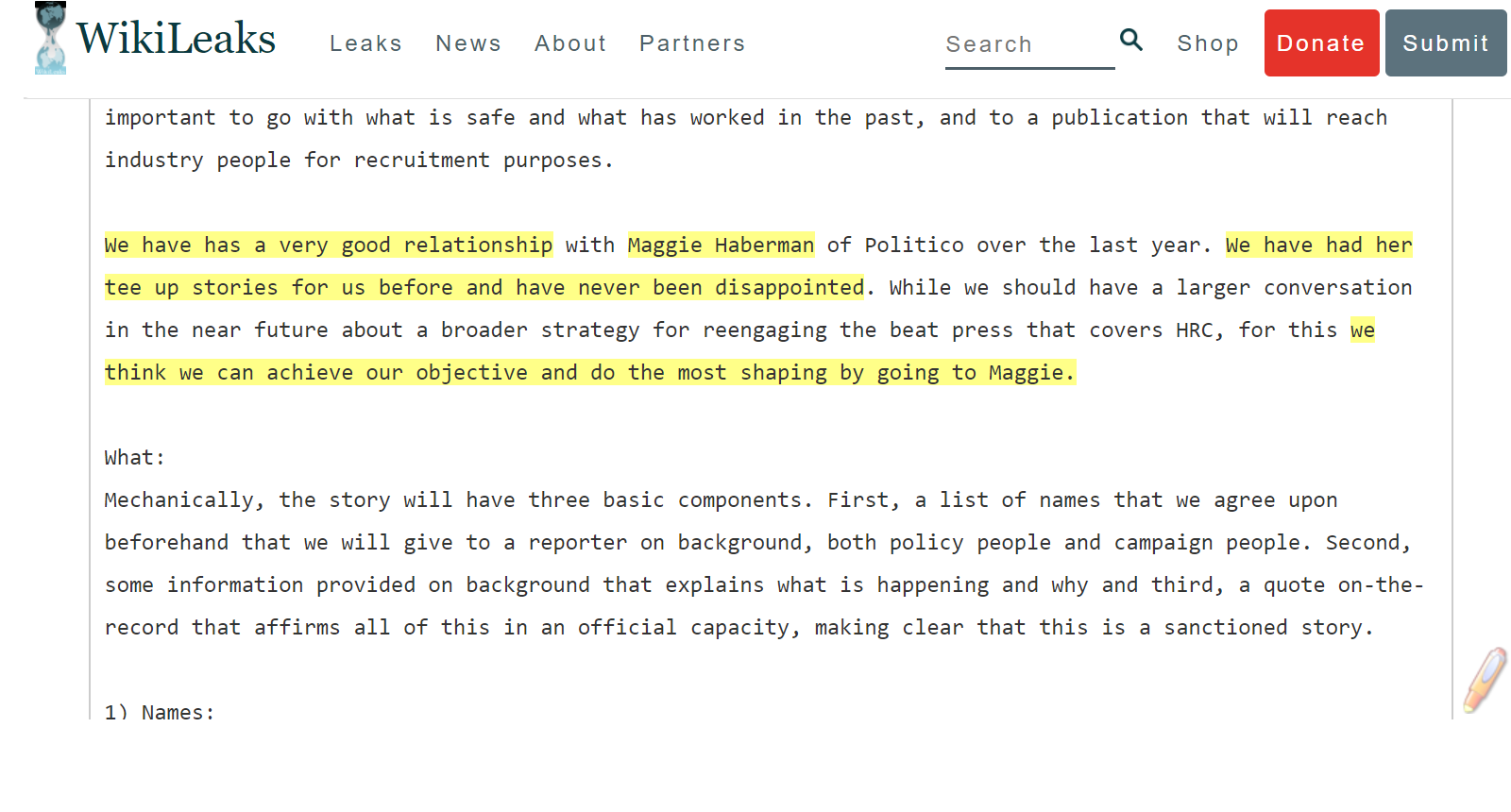Click the WikiLeaks hourglass logo icon
This screenshot has width=1511, height=812.
pyautogui.click(x=50, y=38)
